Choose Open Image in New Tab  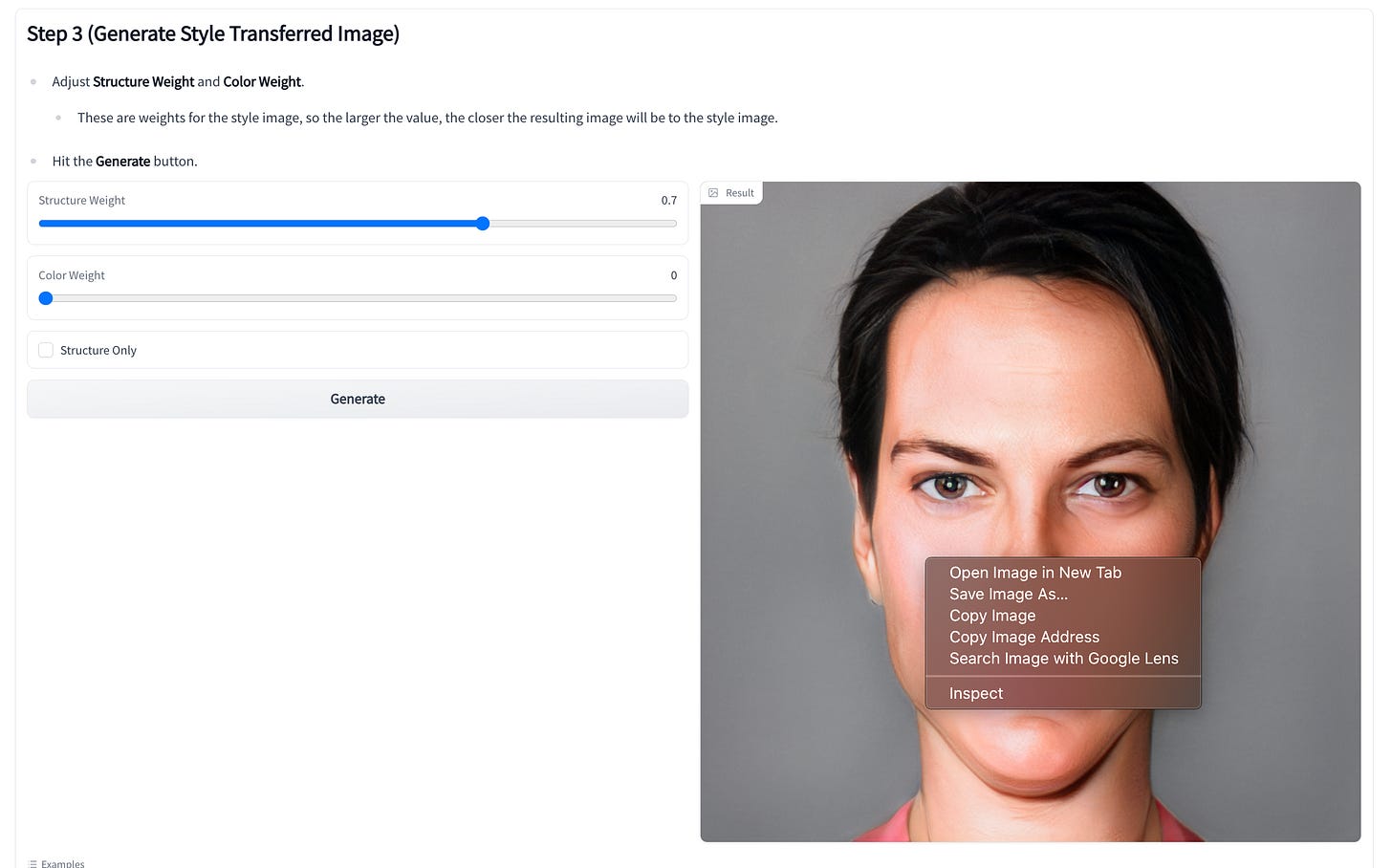click(1034, 572)
